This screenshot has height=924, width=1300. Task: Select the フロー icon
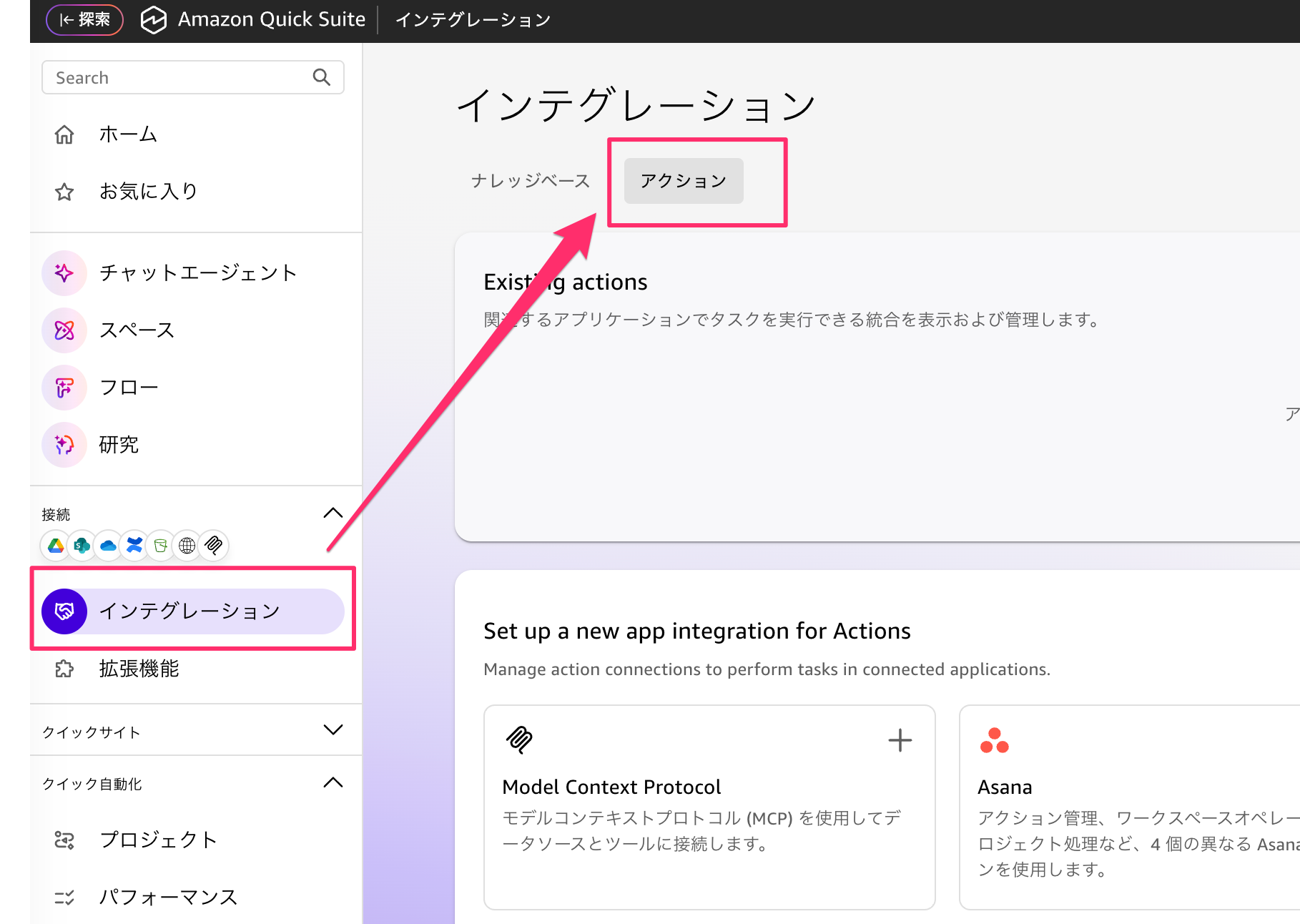(64, 388)
